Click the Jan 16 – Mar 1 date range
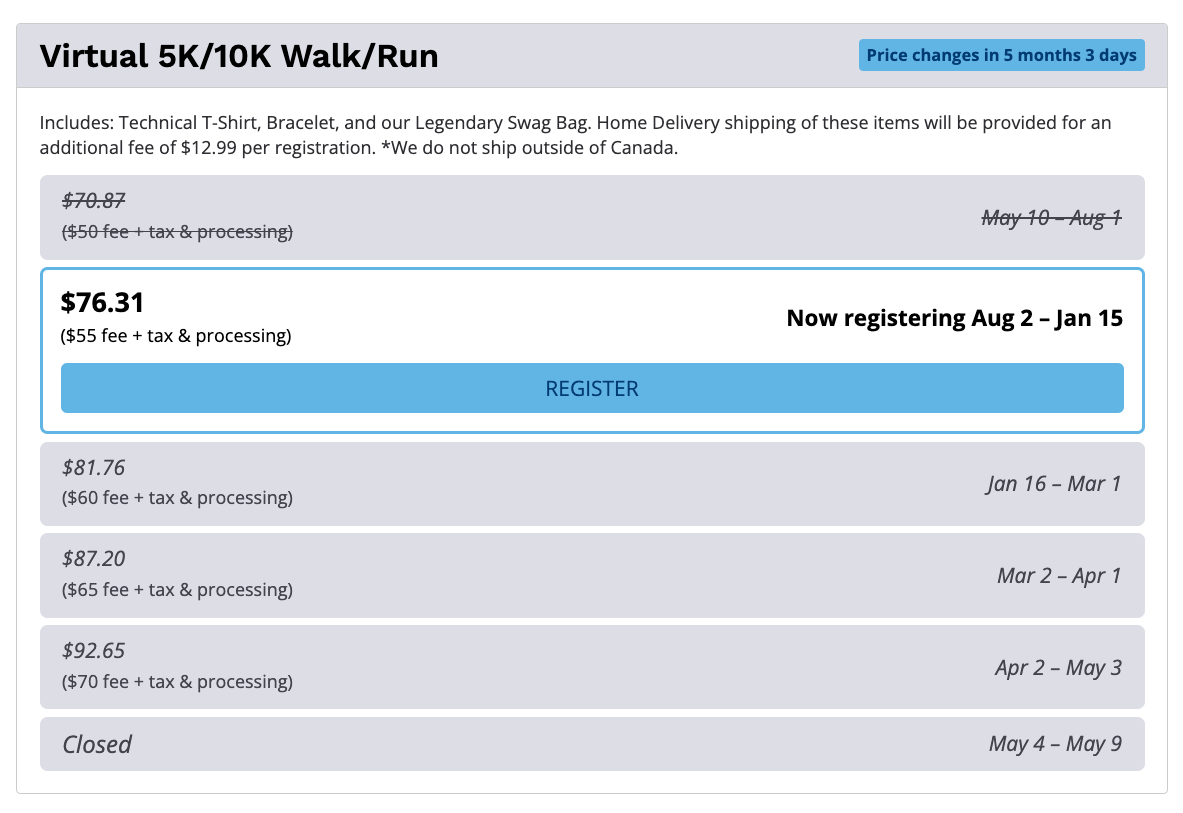This screenshot has width=1183, height=813. [x=1053, y=484]
